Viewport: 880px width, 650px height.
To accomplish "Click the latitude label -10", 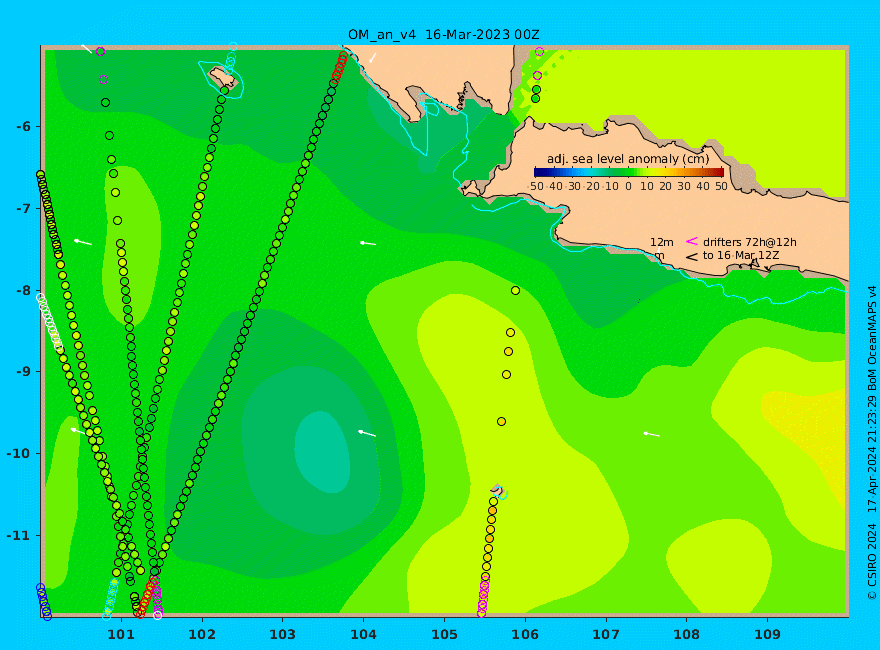I will (x=20, y=454).
